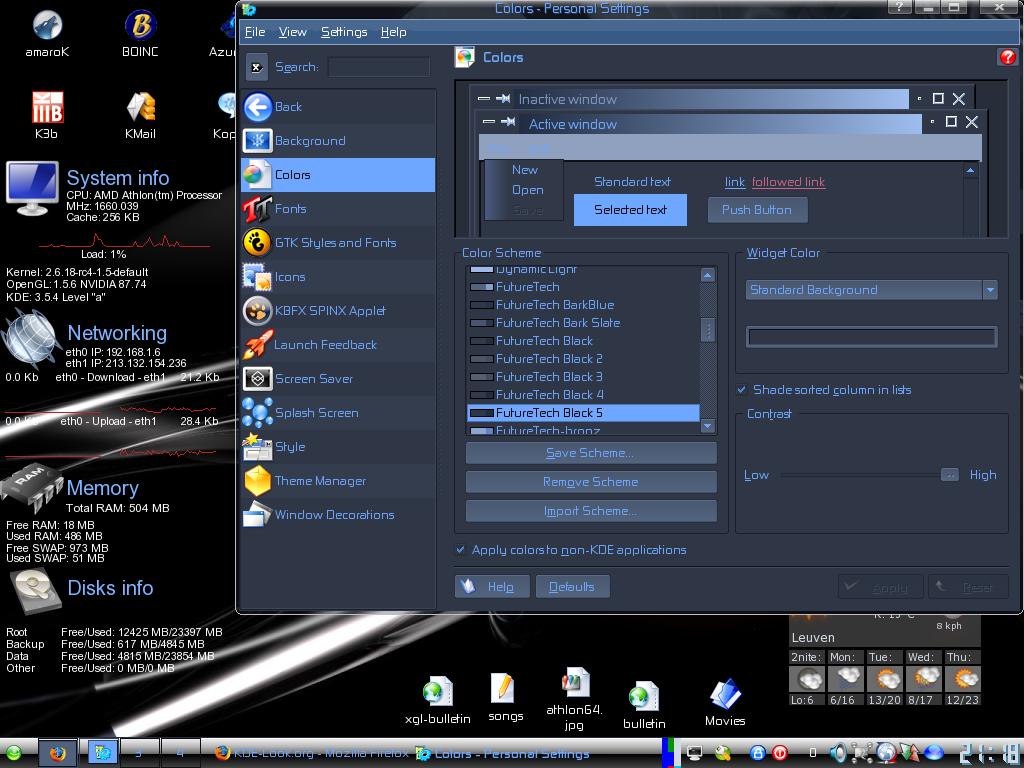Open the View menu

click(x=293, y=32)
